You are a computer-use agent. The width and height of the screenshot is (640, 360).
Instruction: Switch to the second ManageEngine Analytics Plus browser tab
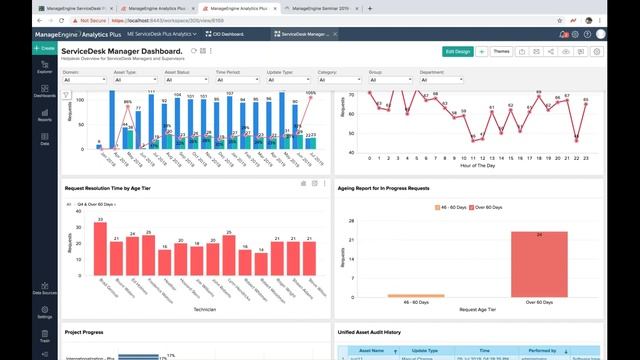(239, 8)
